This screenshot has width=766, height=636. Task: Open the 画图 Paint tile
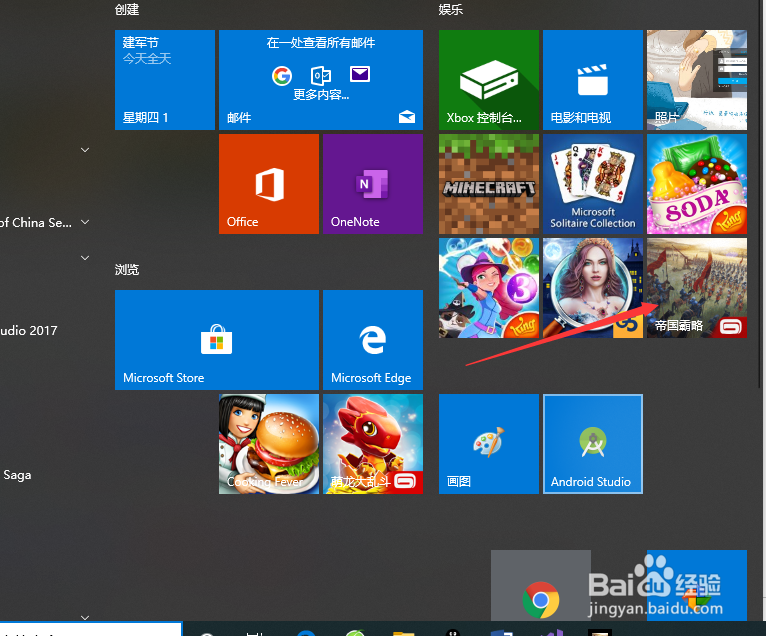pyautogui.click(x=489, y=444)
